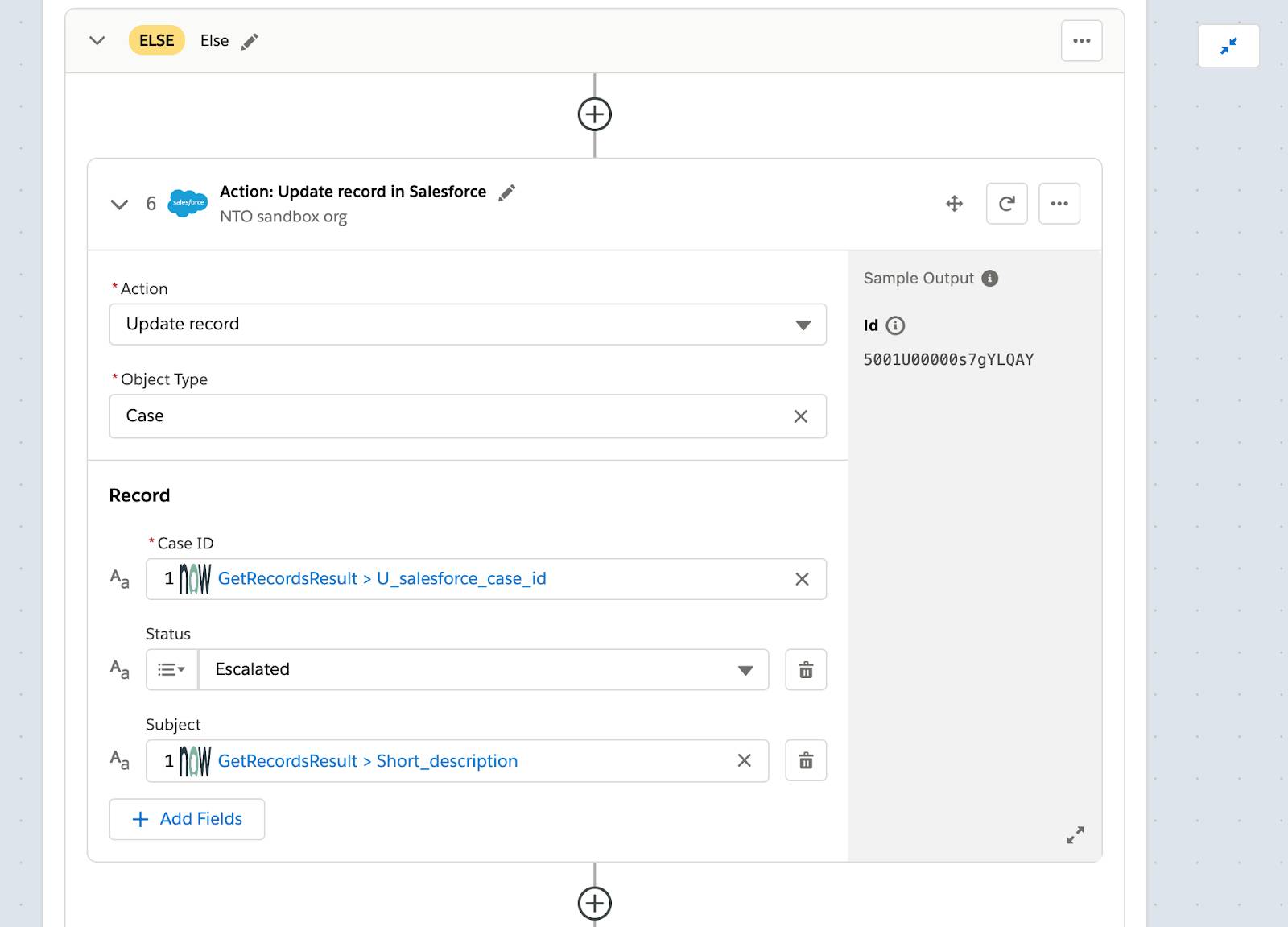Screen dimensions: 1288x927
Task: Refresh the step 6 action
Action: 1006,203
